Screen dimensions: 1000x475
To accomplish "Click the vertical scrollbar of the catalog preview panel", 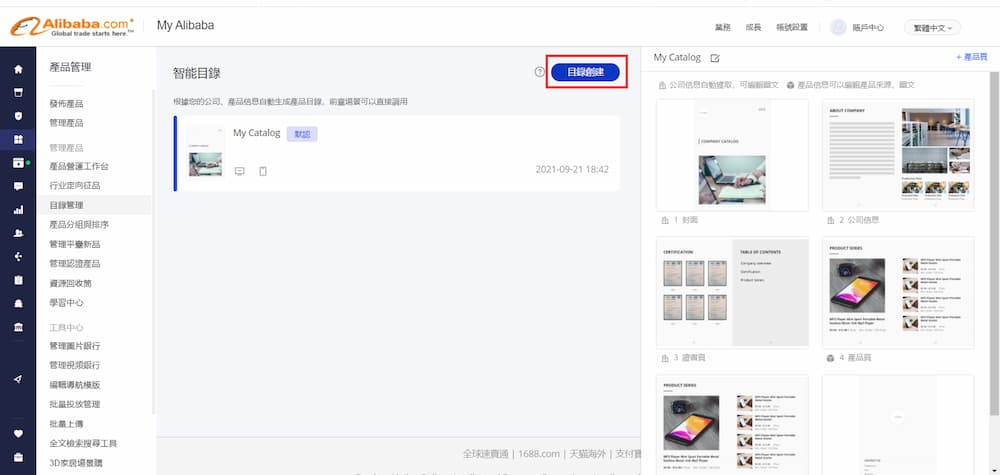I will (x=994, y=245).
